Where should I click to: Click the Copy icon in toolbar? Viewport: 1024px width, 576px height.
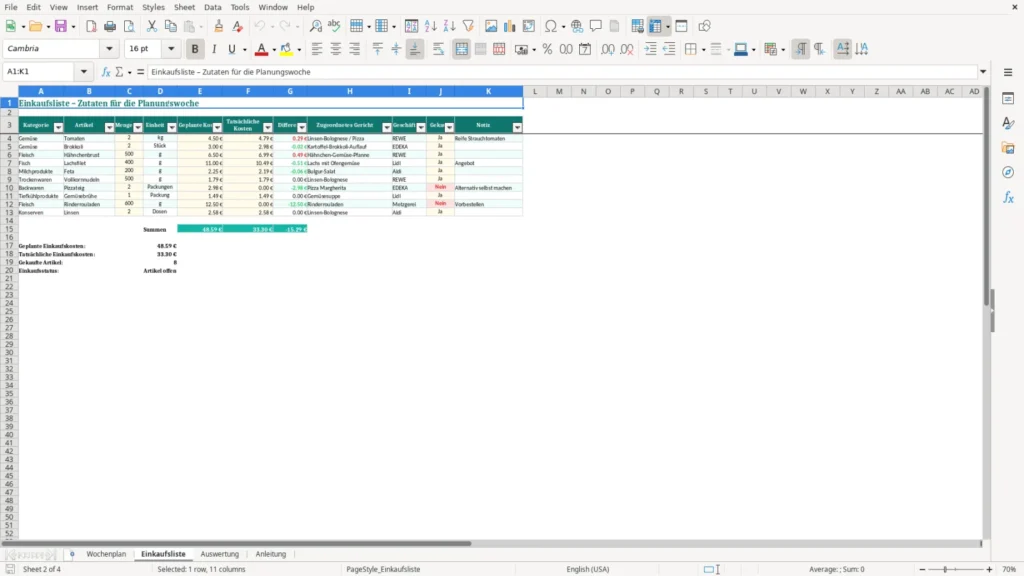click(x=170, y=26)
